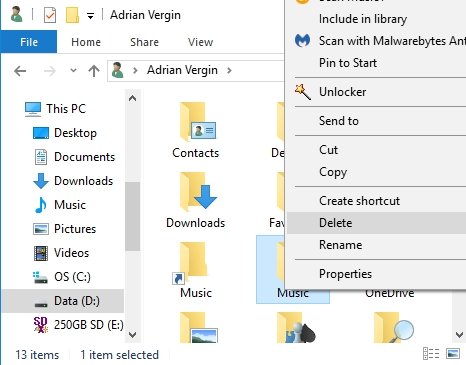Open Documents in the navigation pane

75,157
